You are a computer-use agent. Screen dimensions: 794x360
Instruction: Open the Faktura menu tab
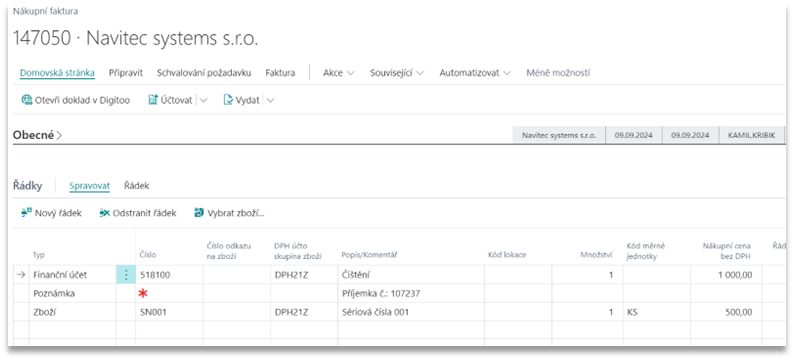click(280, 73)
